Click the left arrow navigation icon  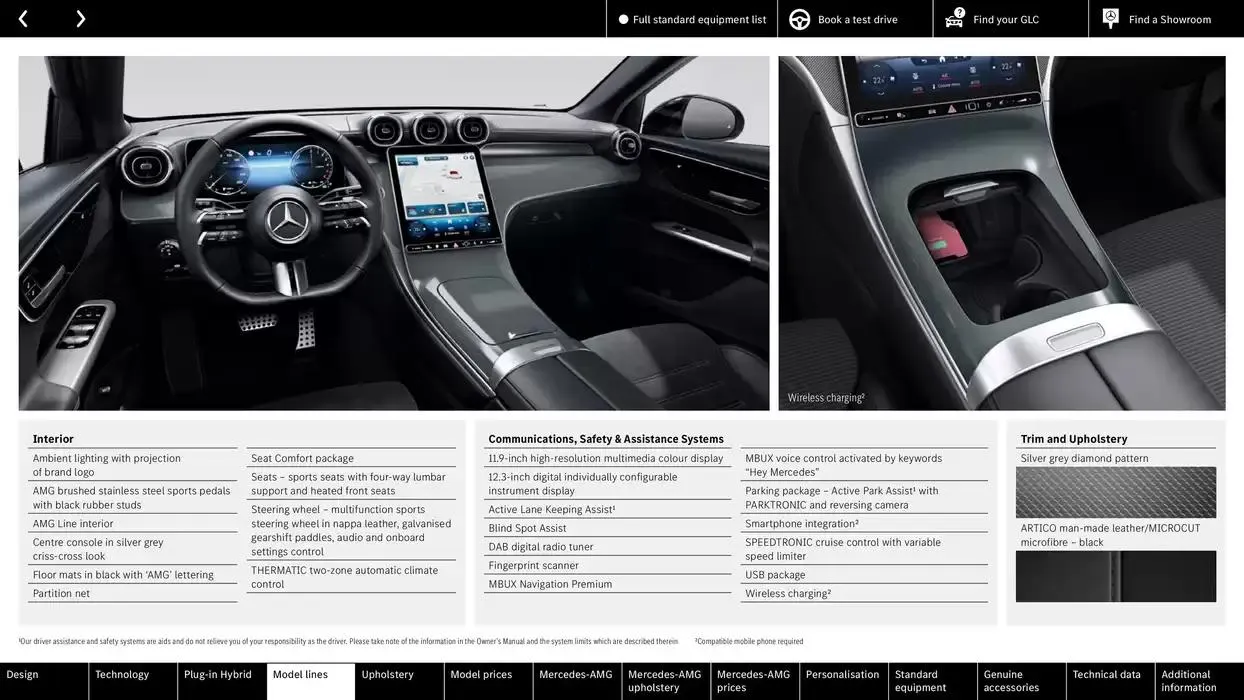tap(22, 18)
